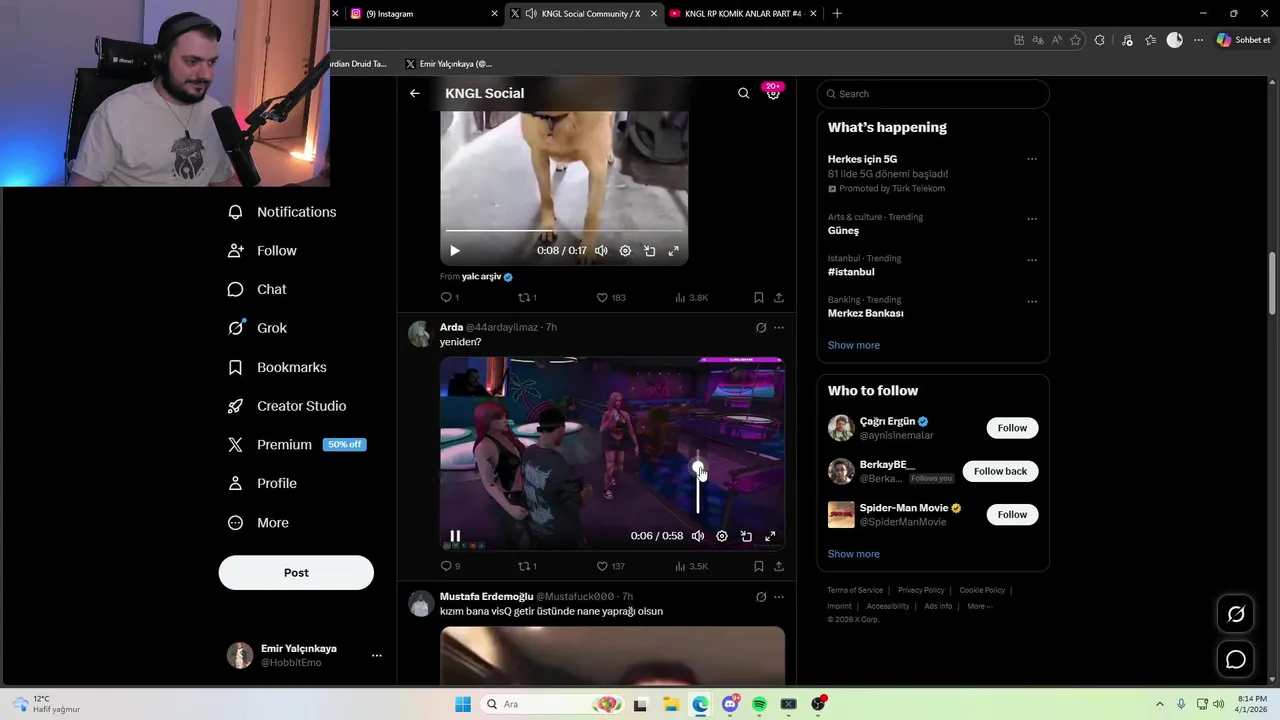Image resolution: width=1280 pixels, height=720 pixels.
Task: Follow Çağrı Ergün
Action: click(x=1012, y=428)
